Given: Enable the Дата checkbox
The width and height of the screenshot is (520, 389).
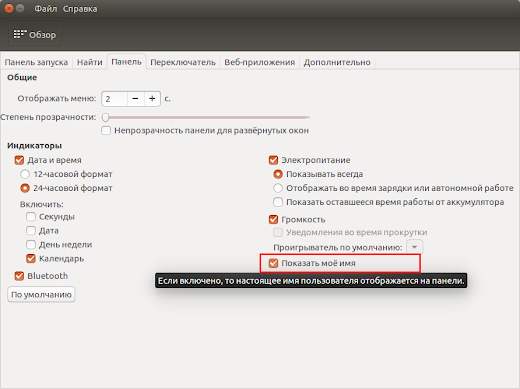Looking at the screenshot, I should pyautogui.click(x=31, y=231).
